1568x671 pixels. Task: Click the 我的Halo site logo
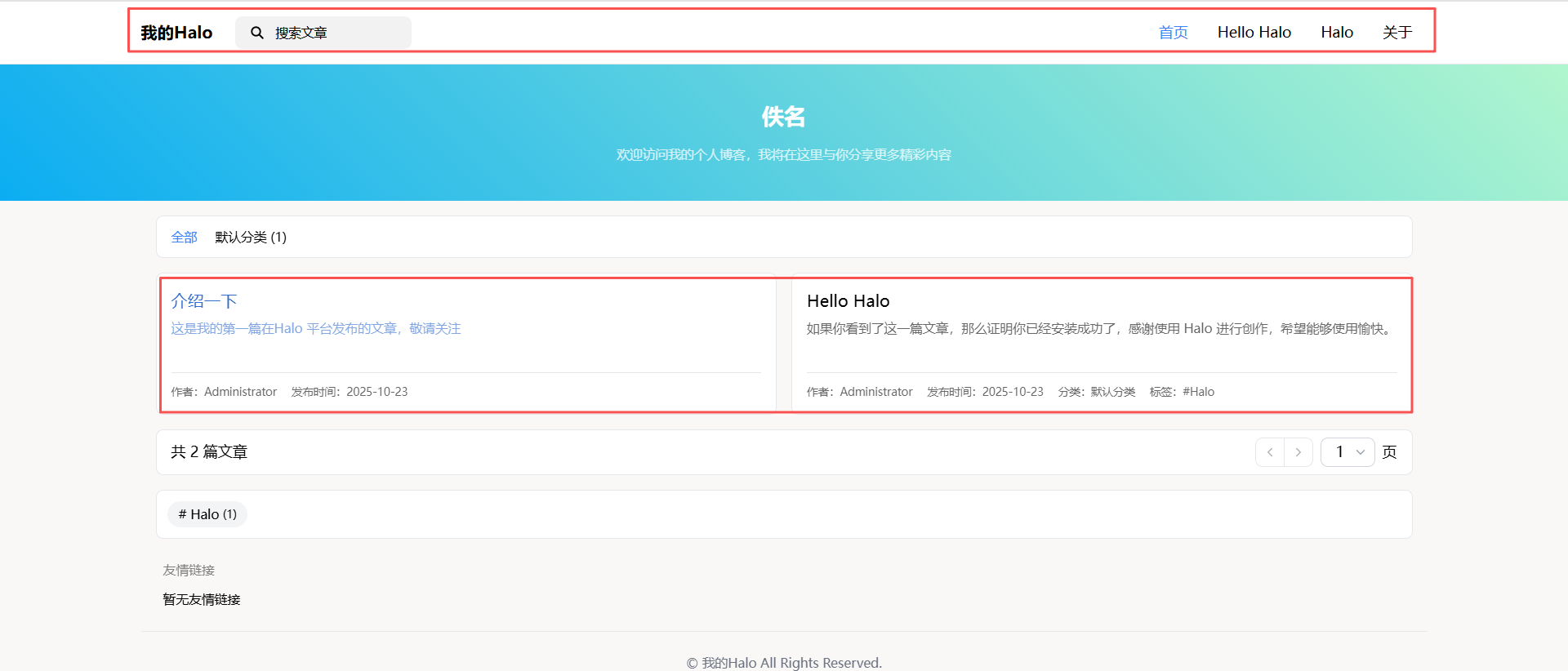tap(176, 33)
